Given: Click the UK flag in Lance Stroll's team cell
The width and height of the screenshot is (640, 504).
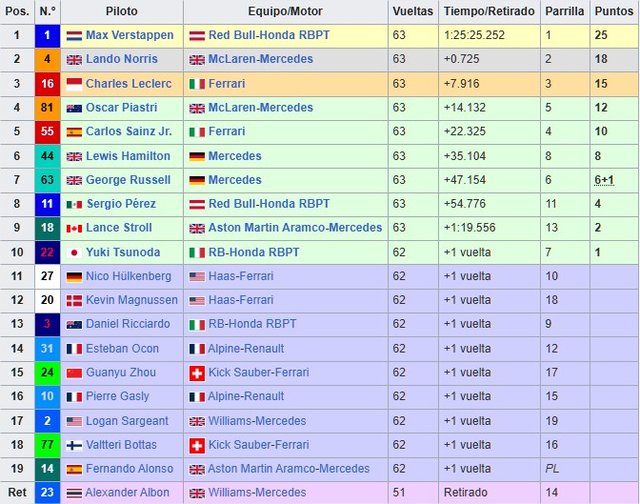Looking at the screenshot, I should (197, 229).
